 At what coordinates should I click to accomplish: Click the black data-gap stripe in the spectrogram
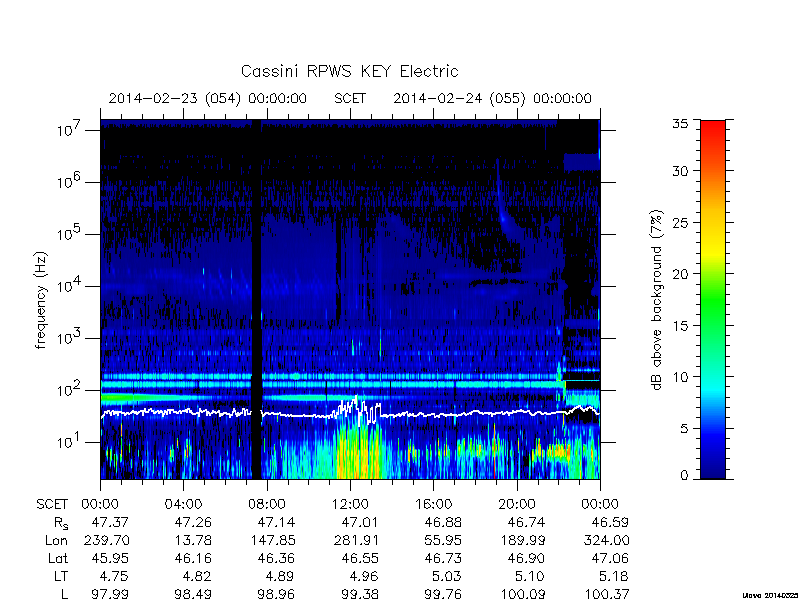257,299
